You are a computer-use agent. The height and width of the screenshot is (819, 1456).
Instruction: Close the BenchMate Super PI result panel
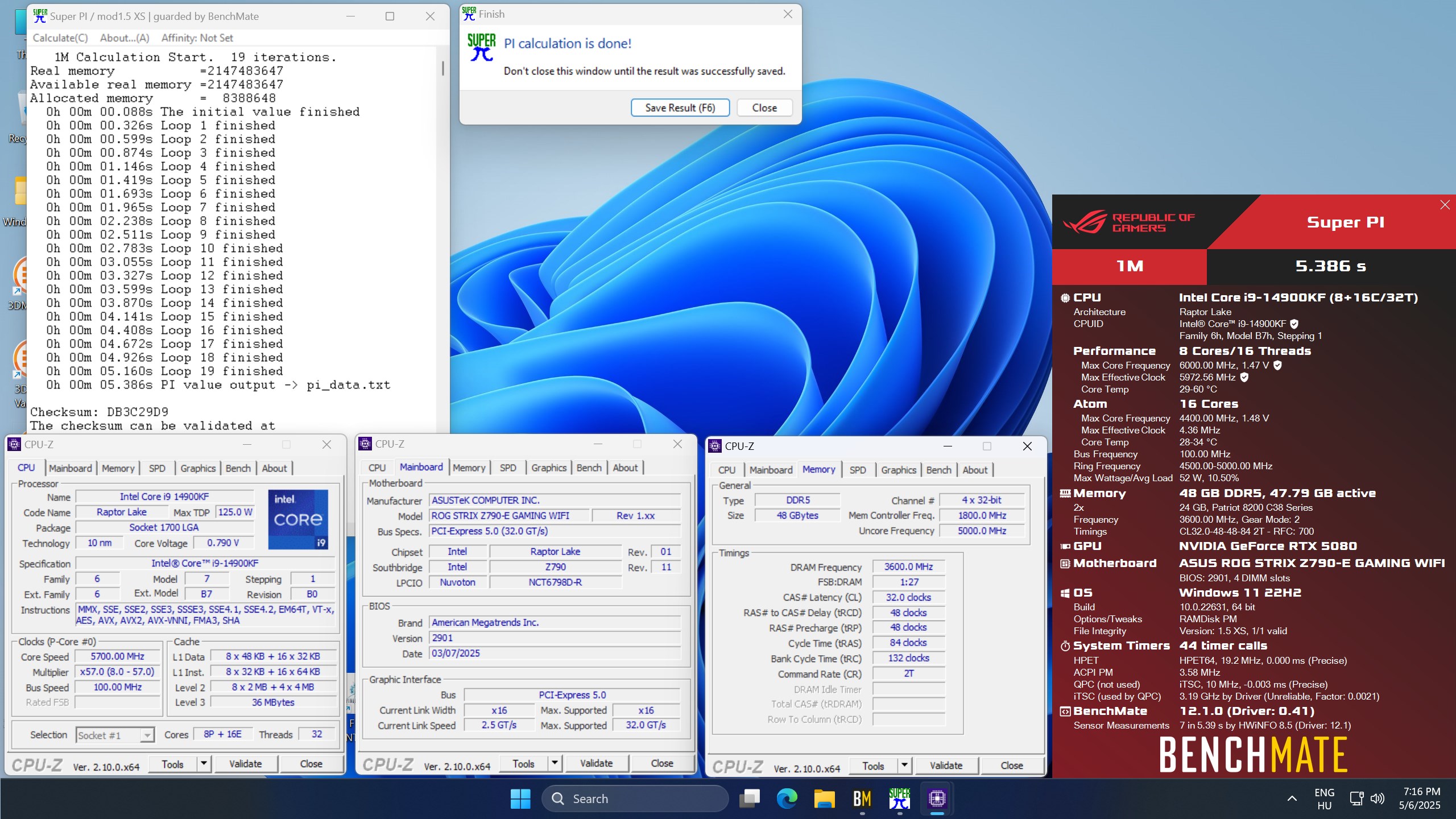[x=1445, y=205]
